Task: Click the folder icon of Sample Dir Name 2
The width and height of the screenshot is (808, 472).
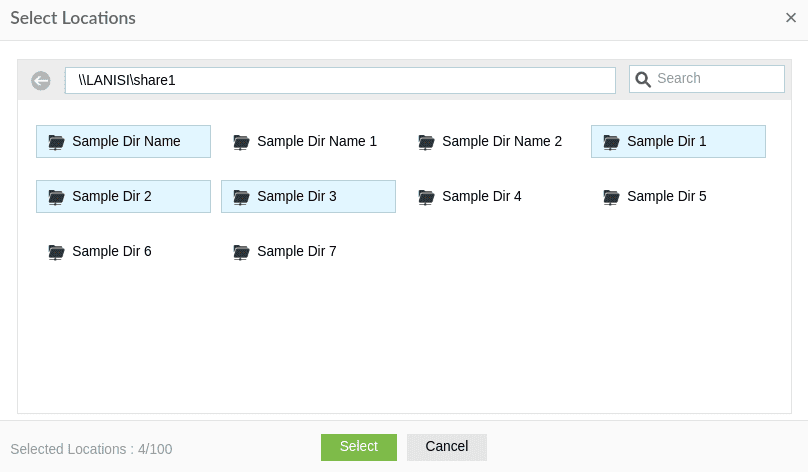Action: (426, 142)
